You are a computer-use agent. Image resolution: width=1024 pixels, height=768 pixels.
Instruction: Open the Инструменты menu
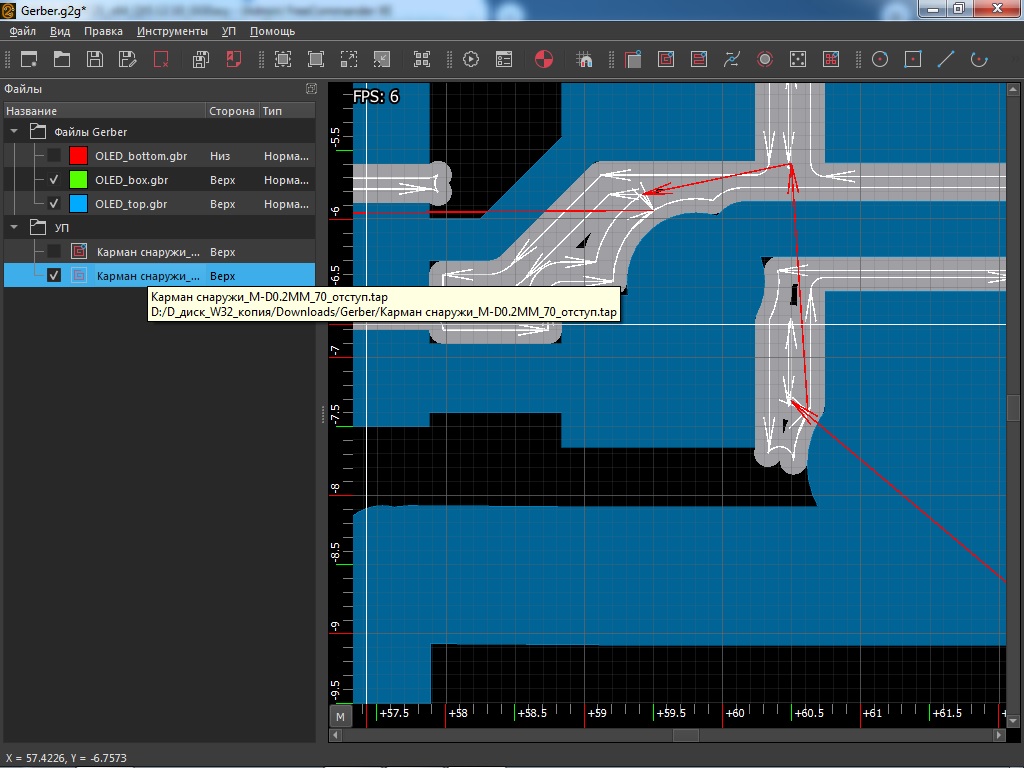(x=172, y=31)
